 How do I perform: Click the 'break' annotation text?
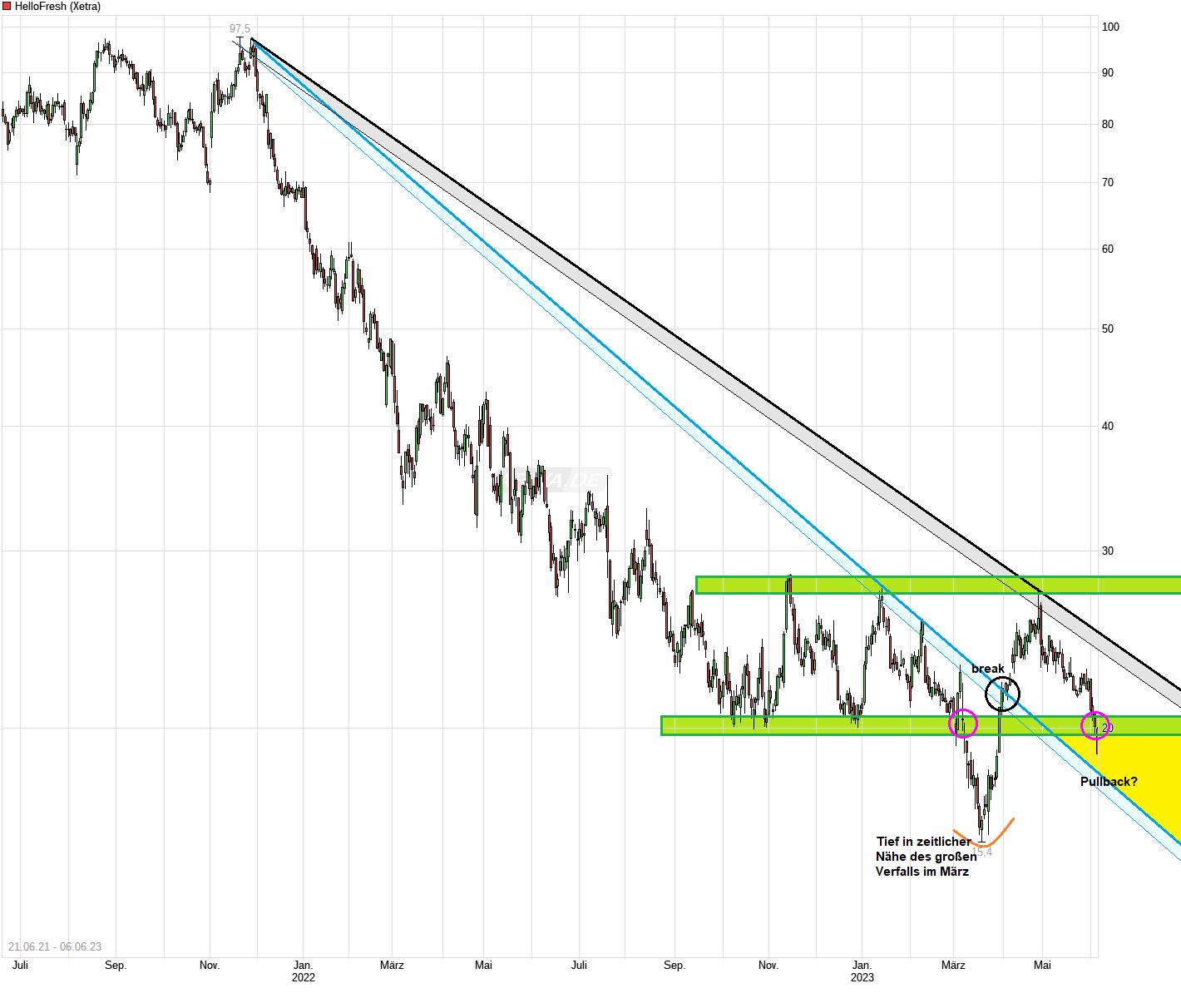point(988,669)
